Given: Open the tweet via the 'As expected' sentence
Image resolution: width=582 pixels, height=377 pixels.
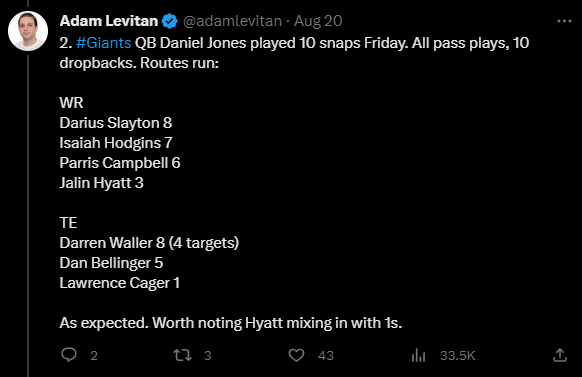Looking at the screenshot, I should click(230, 323).
